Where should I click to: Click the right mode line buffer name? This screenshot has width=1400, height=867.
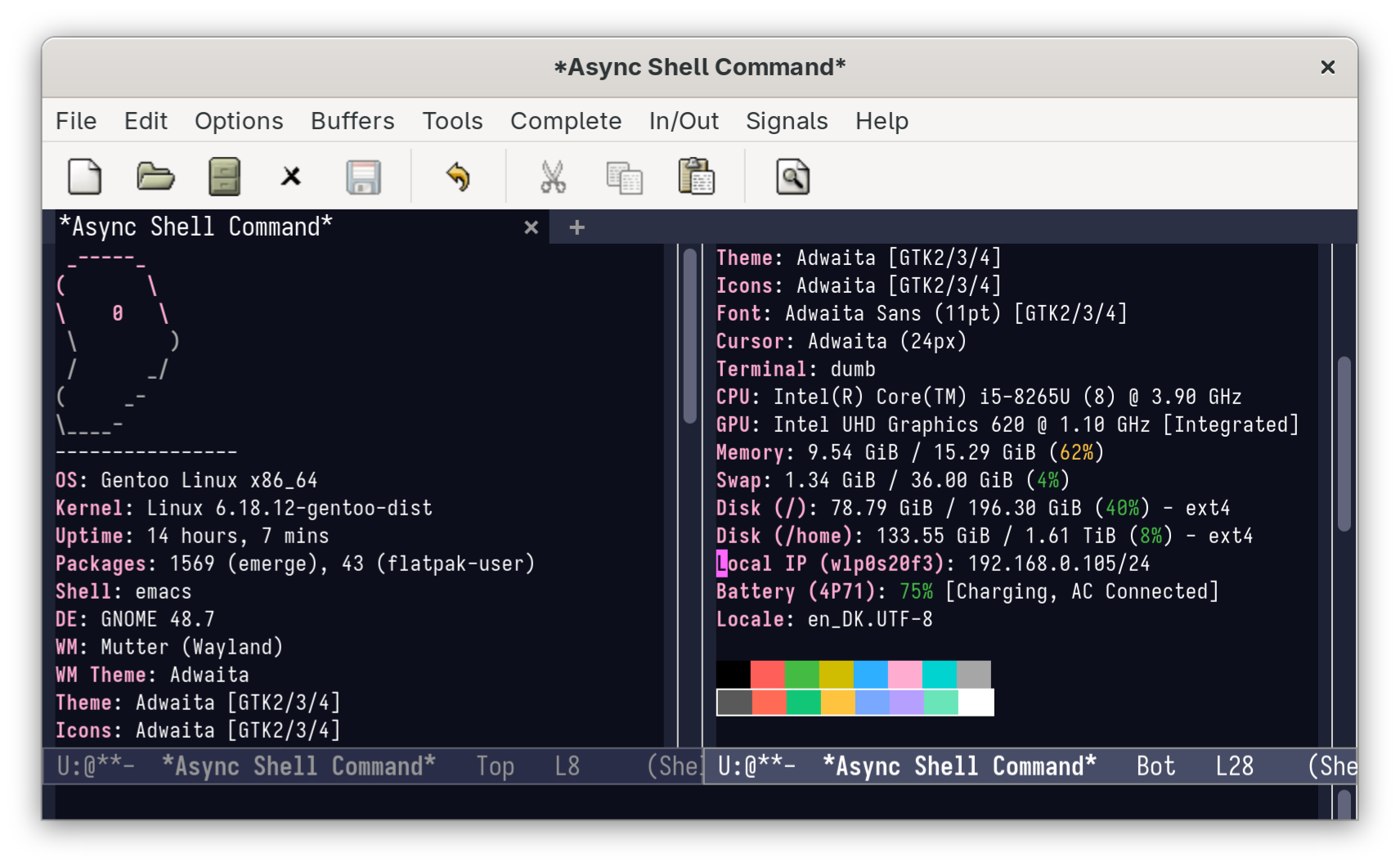click(959, 766)
